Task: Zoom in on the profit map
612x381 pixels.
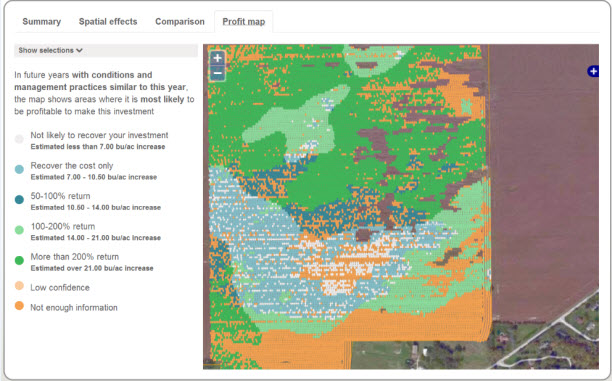Action: [217, 58]
